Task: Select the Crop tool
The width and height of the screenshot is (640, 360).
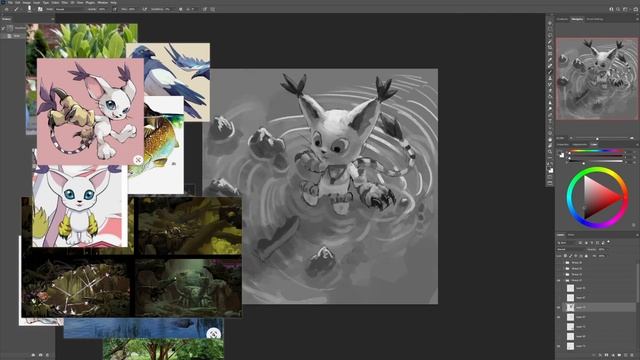Action: pos(550,47)
